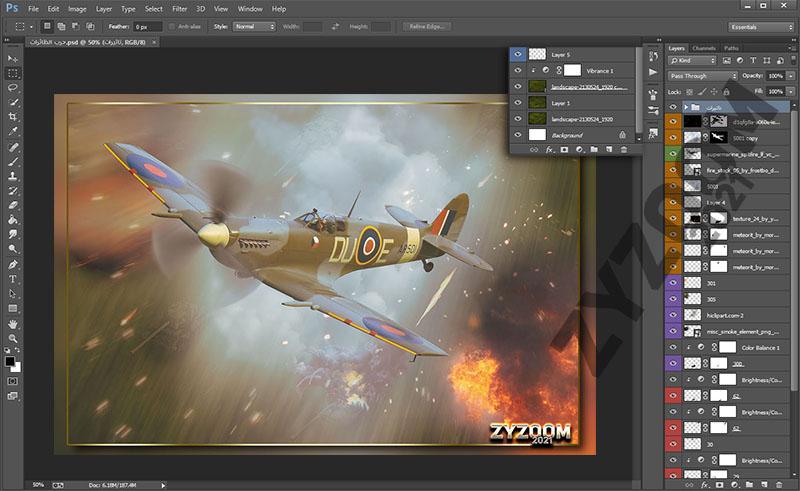Switch to the Channels tab

pyautogui.click(x=704, y=48)
